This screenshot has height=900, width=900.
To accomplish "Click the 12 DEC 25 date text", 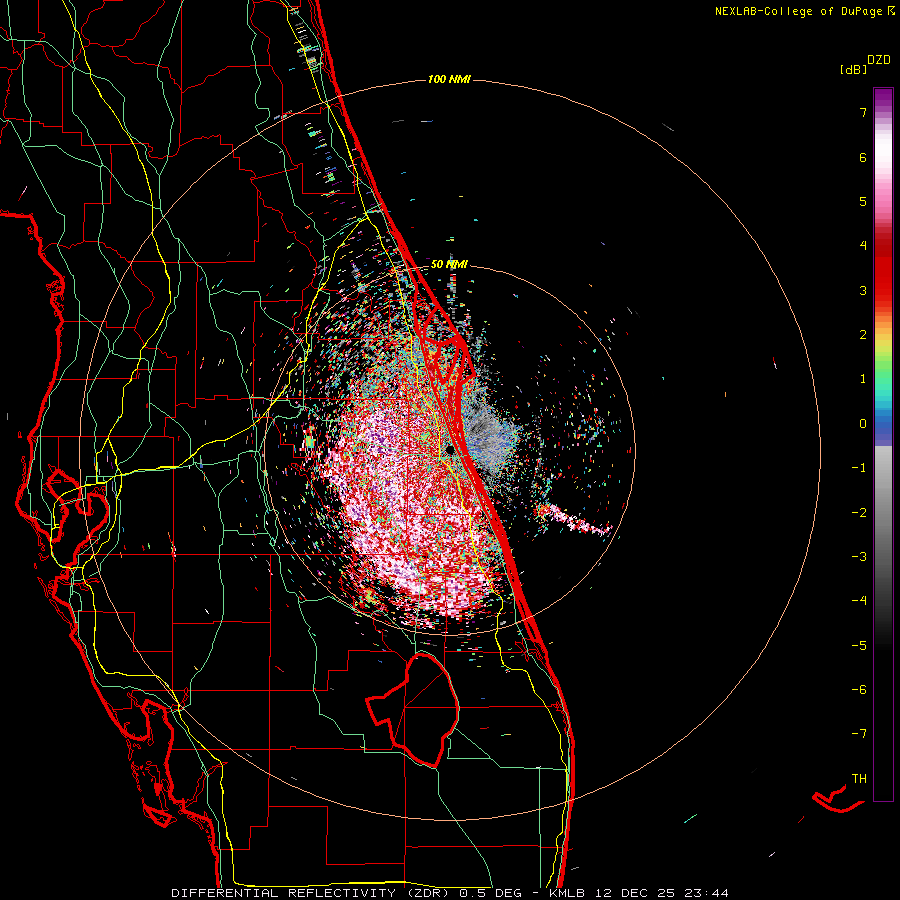I will click(635, 893).
